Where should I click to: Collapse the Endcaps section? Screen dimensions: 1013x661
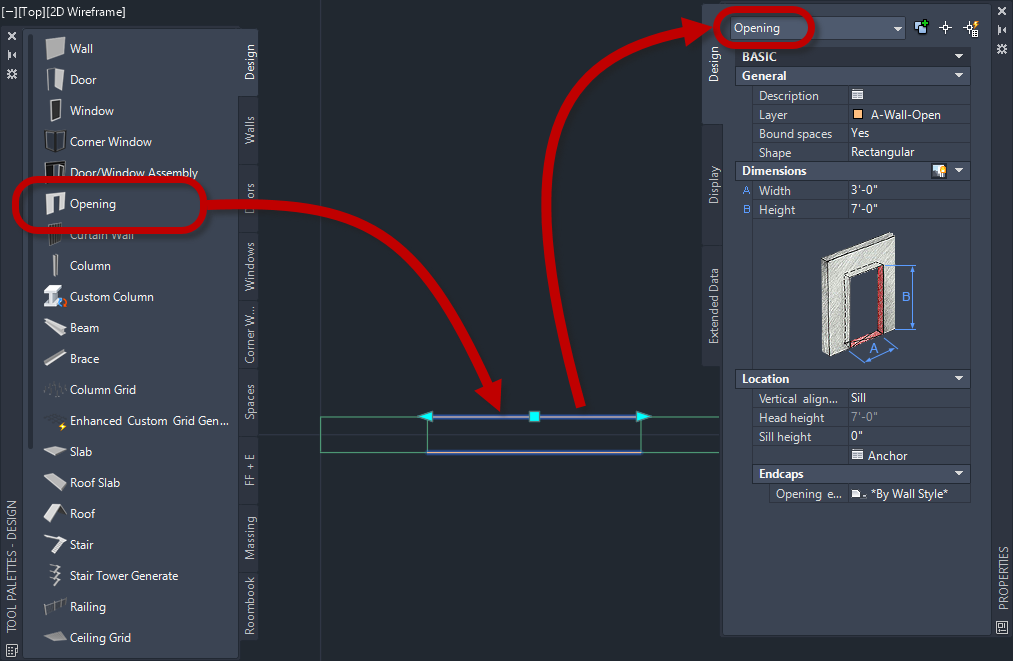[961, 473]
